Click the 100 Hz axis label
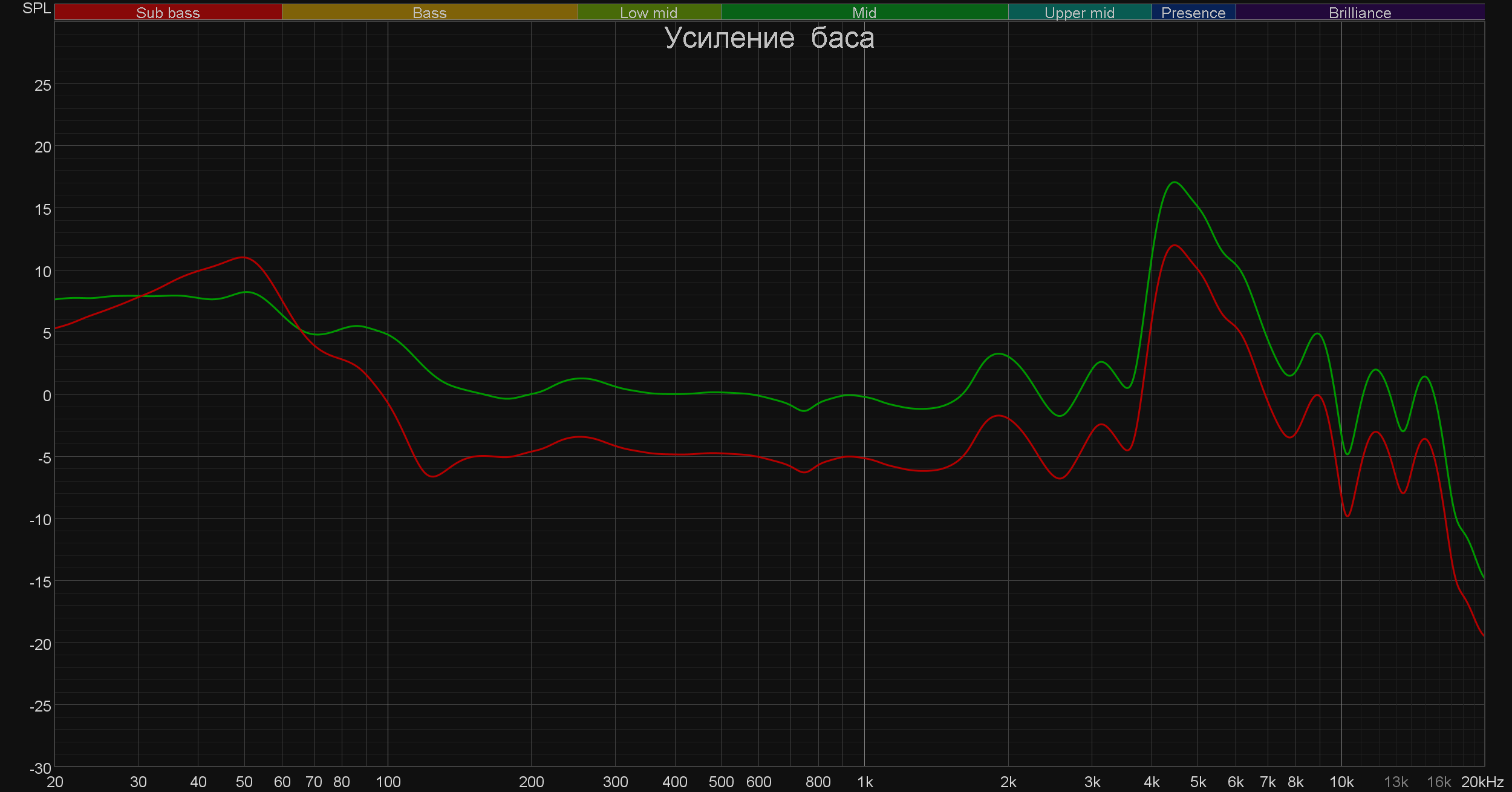 point(388,782)
